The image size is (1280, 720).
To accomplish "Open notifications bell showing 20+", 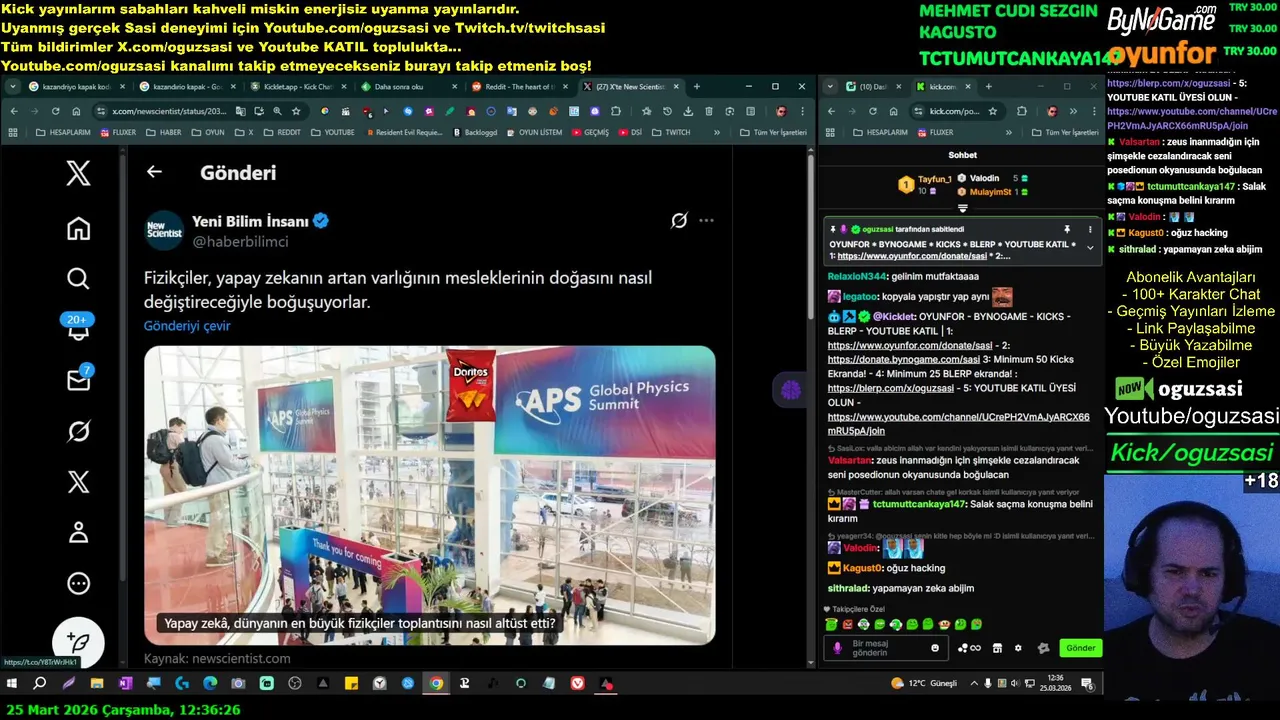I will (78, 328).
